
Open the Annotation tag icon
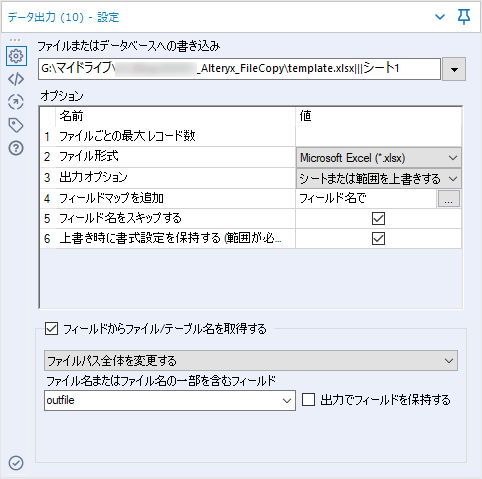(16, 125)
